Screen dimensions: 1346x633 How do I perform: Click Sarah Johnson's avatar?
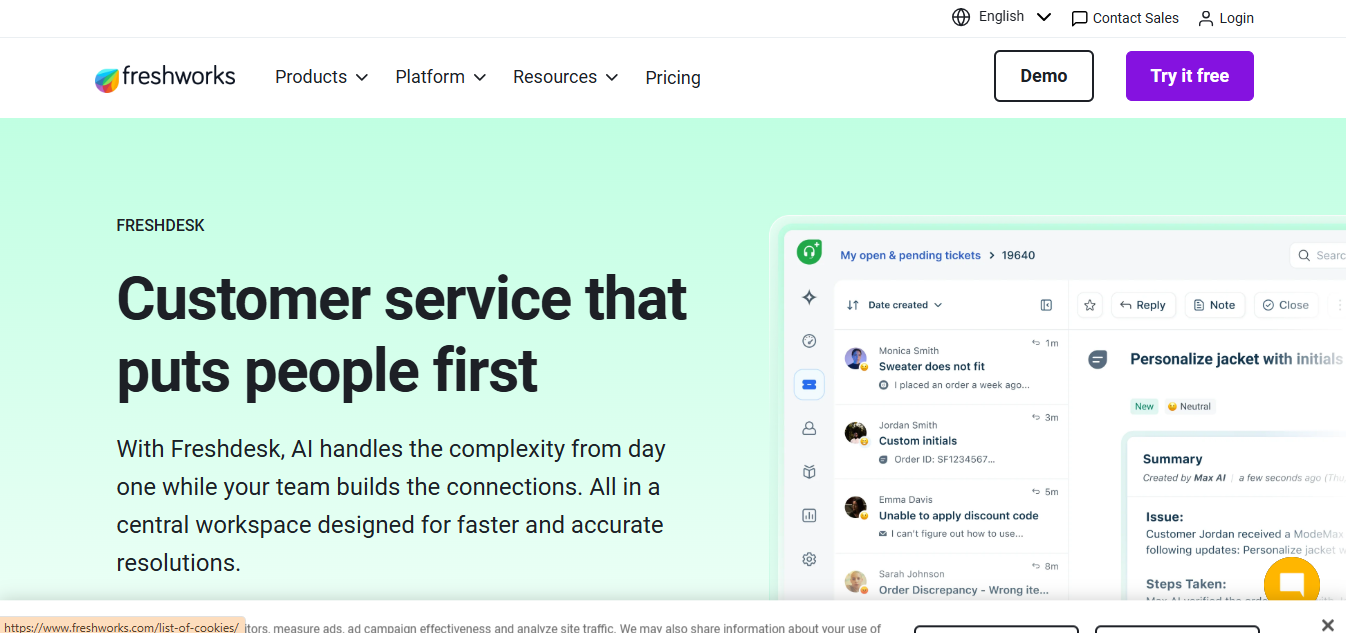(856, 582)
